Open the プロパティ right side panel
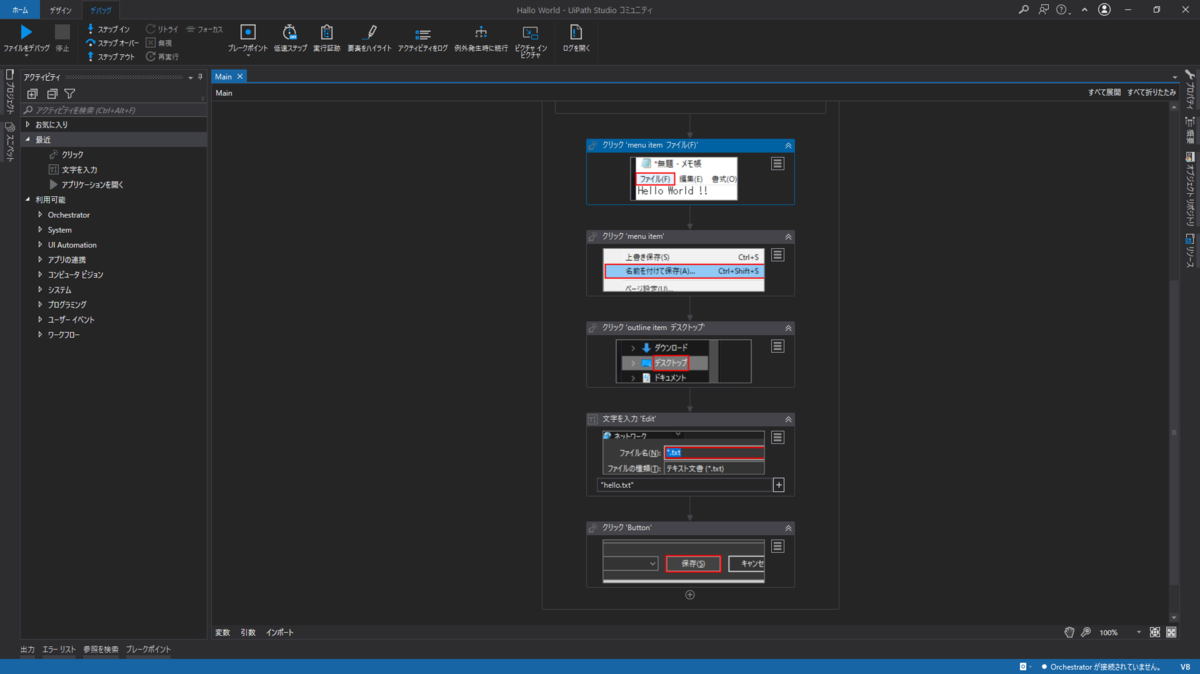The width and height of the screenshot is (1200, 674). tap(1191, 90)
